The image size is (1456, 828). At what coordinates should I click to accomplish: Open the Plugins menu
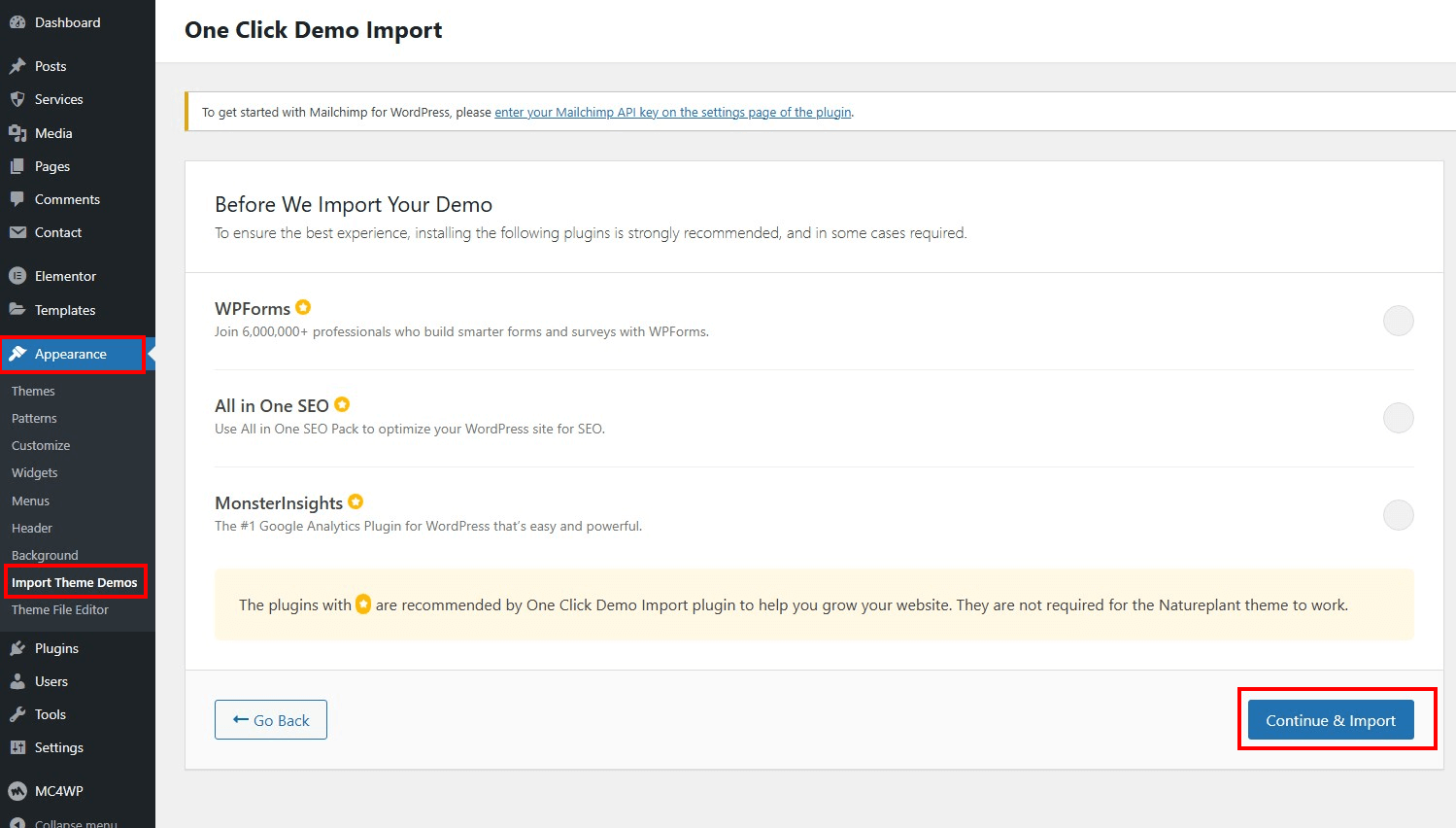[x=78, y=648]
